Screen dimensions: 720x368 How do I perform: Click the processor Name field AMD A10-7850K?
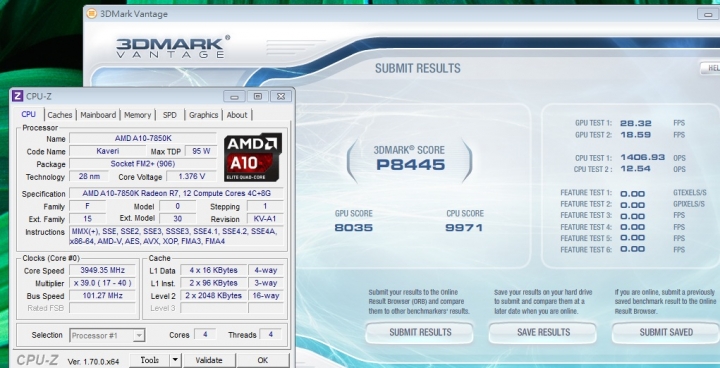coord(143,139)
